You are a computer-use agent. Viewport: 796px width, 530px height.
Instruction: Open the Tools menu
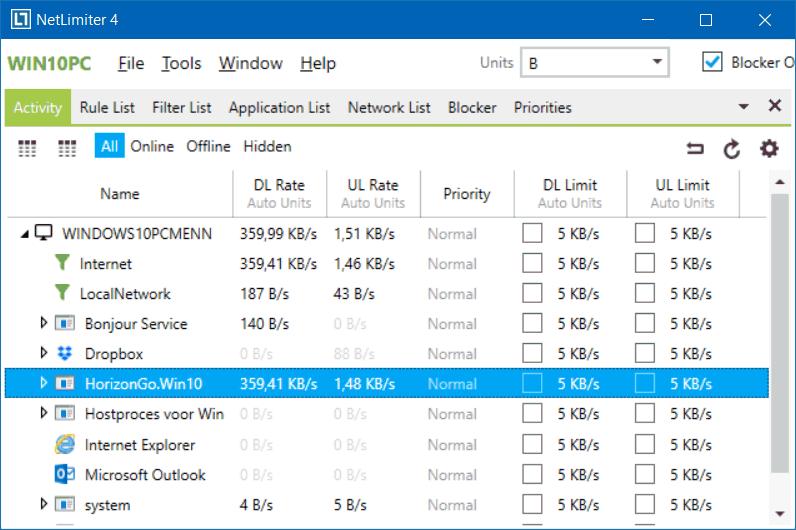coord(181,63)
